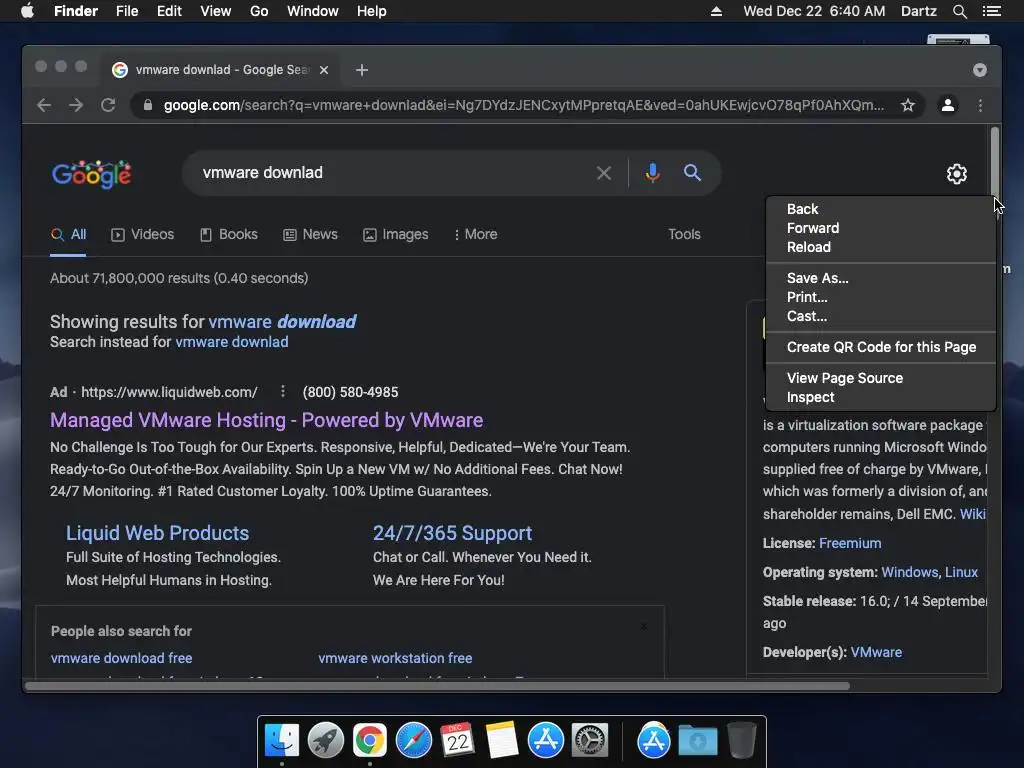The width and height of the screenshot is (1024, 768).
Task: Dismiss the People also search for box
Action: click(644, 627)
